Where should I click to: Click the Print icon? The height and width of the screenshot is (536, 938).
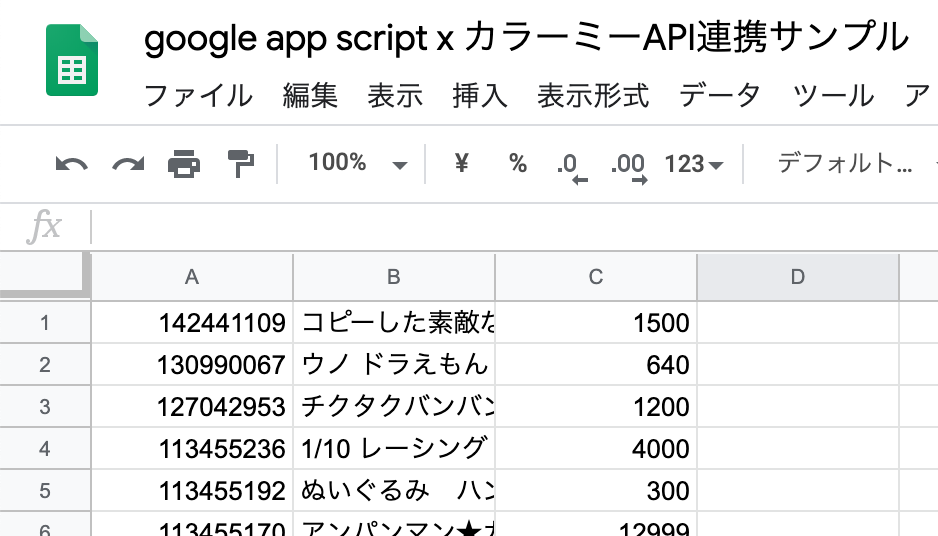click(x=184, y=163)
